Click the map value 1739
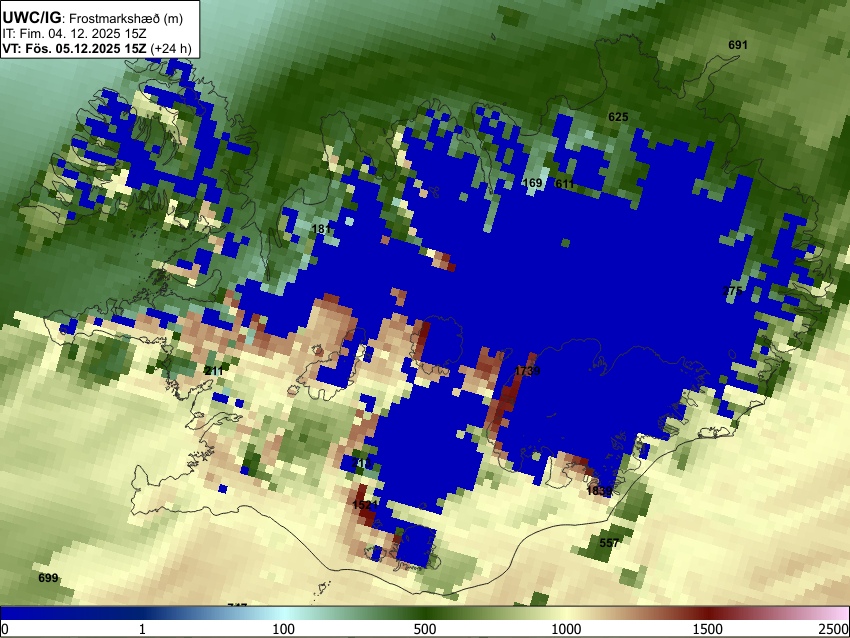 [x=527, y=371]
